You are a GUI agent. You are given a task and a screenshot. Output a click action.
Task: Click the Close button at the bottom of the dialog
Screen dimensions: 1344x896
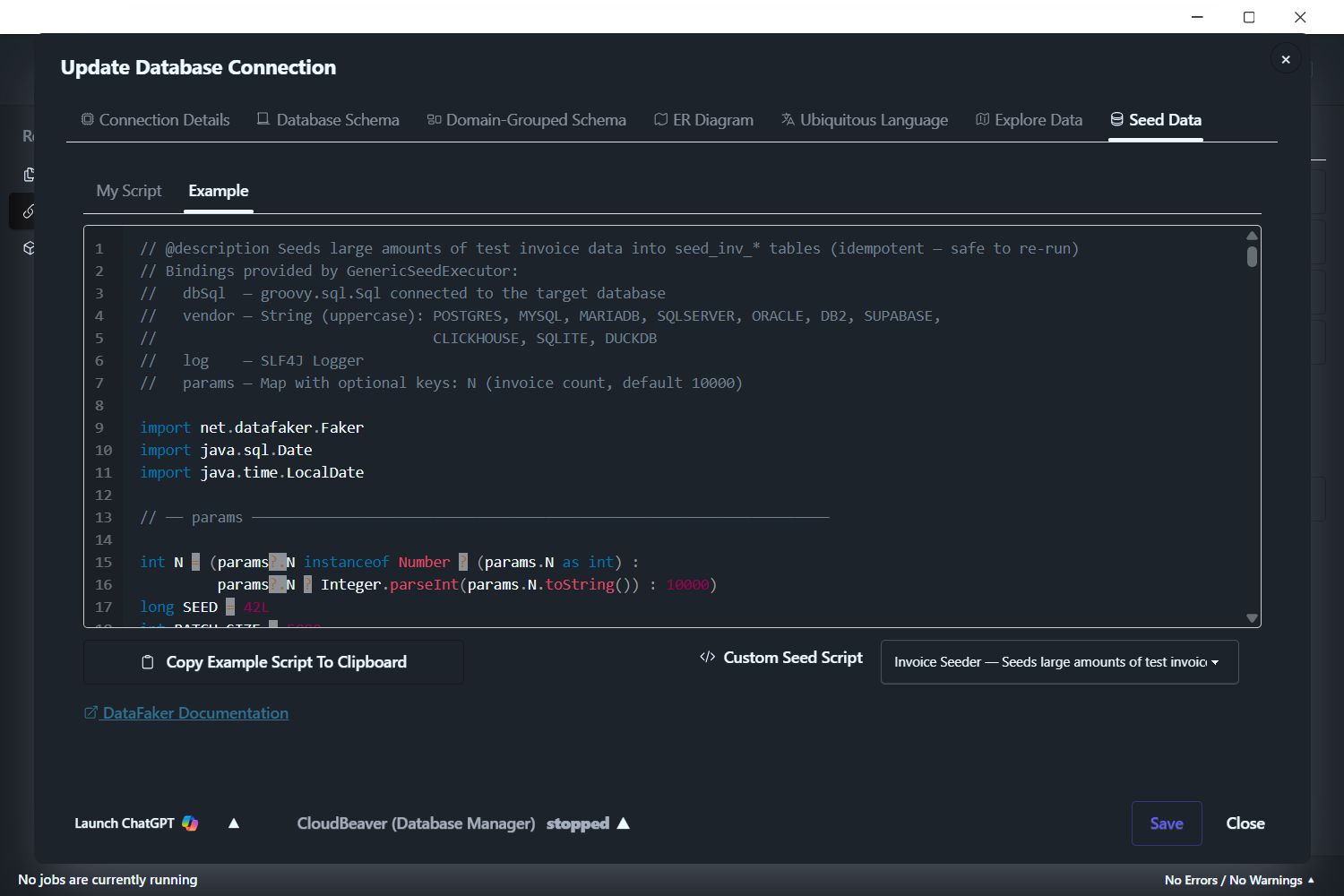click(x=1245, y=823)
